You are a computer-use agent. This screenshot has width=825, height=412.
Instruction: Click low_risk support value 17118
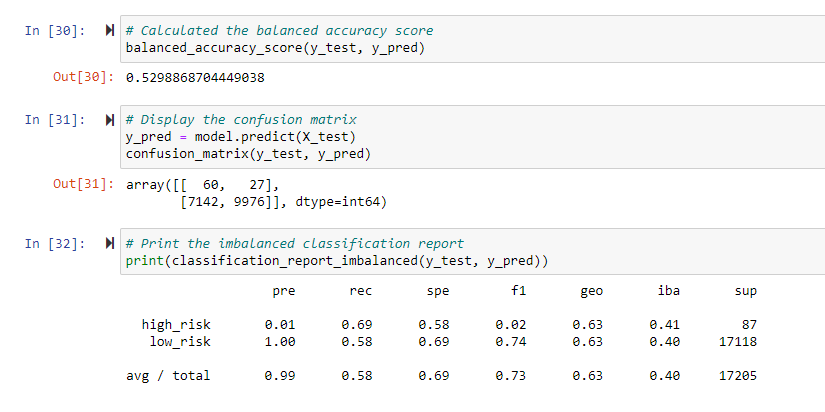(738, 342)
